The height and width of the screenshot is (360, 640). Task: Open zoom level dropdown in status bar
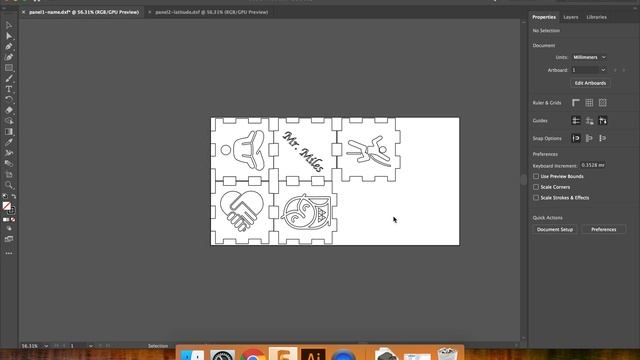click(x=46, y=346)
